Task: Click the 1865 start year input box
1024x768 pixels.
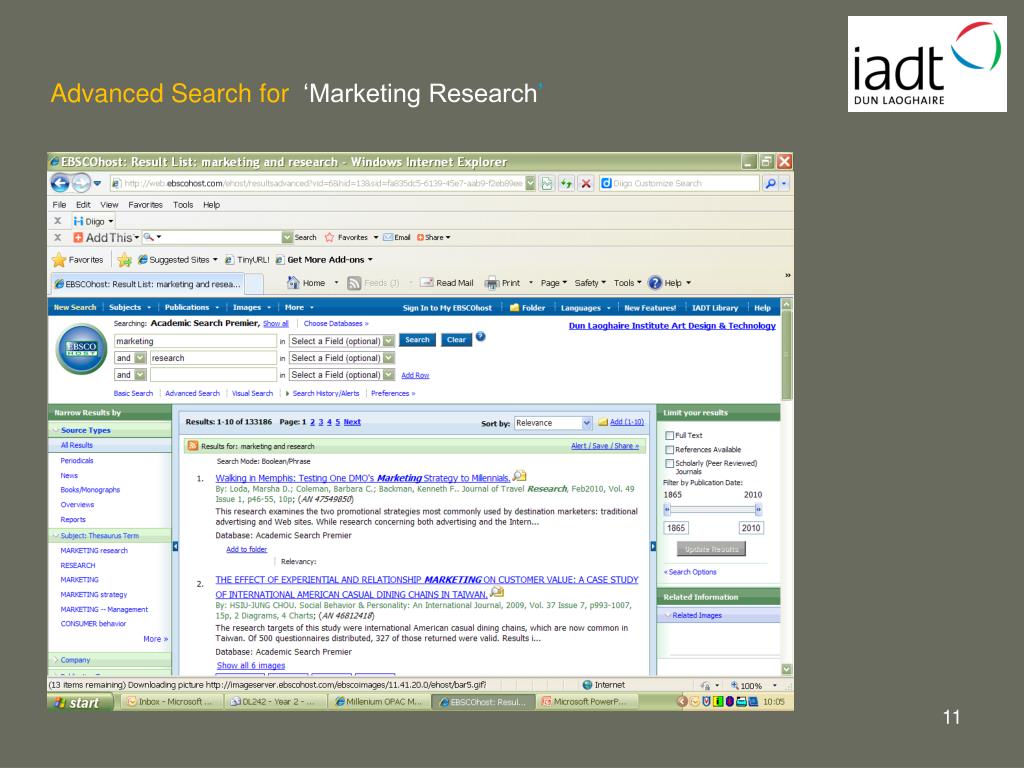Action: click(x=677, y=528)
